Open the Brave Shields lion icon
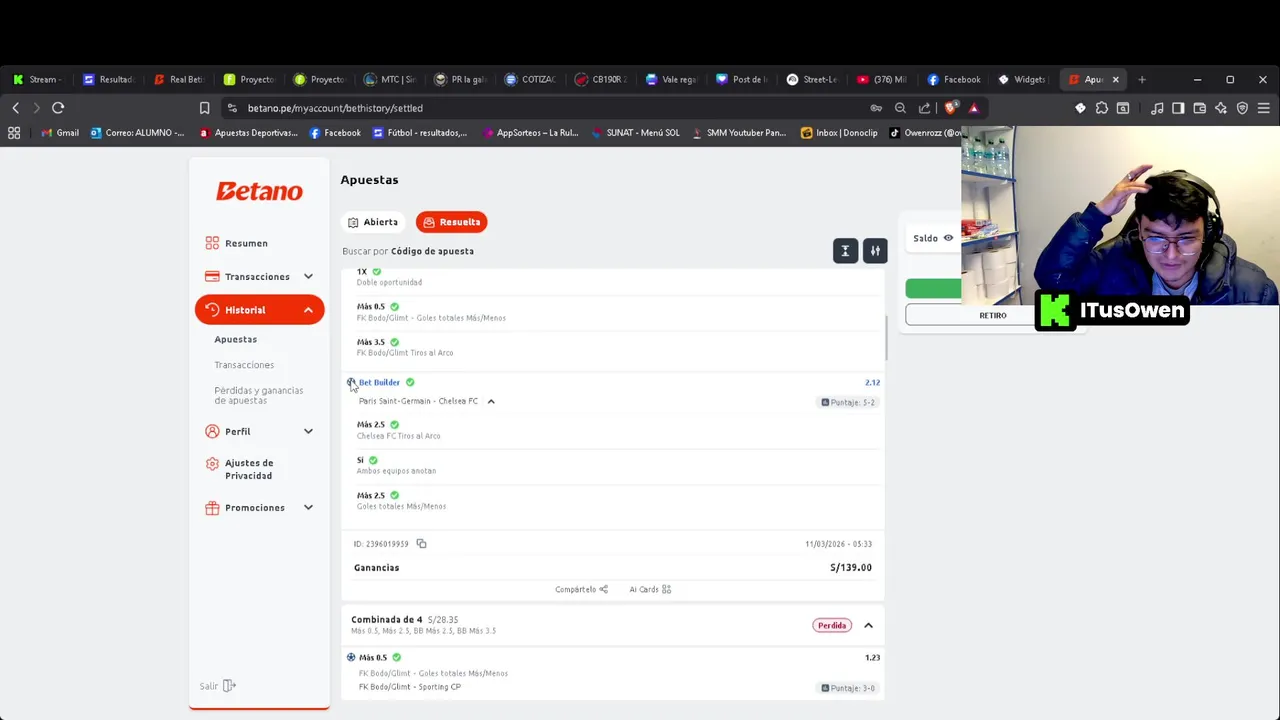The height and width of the screenshot is (720, 1280). pos(950,108)
